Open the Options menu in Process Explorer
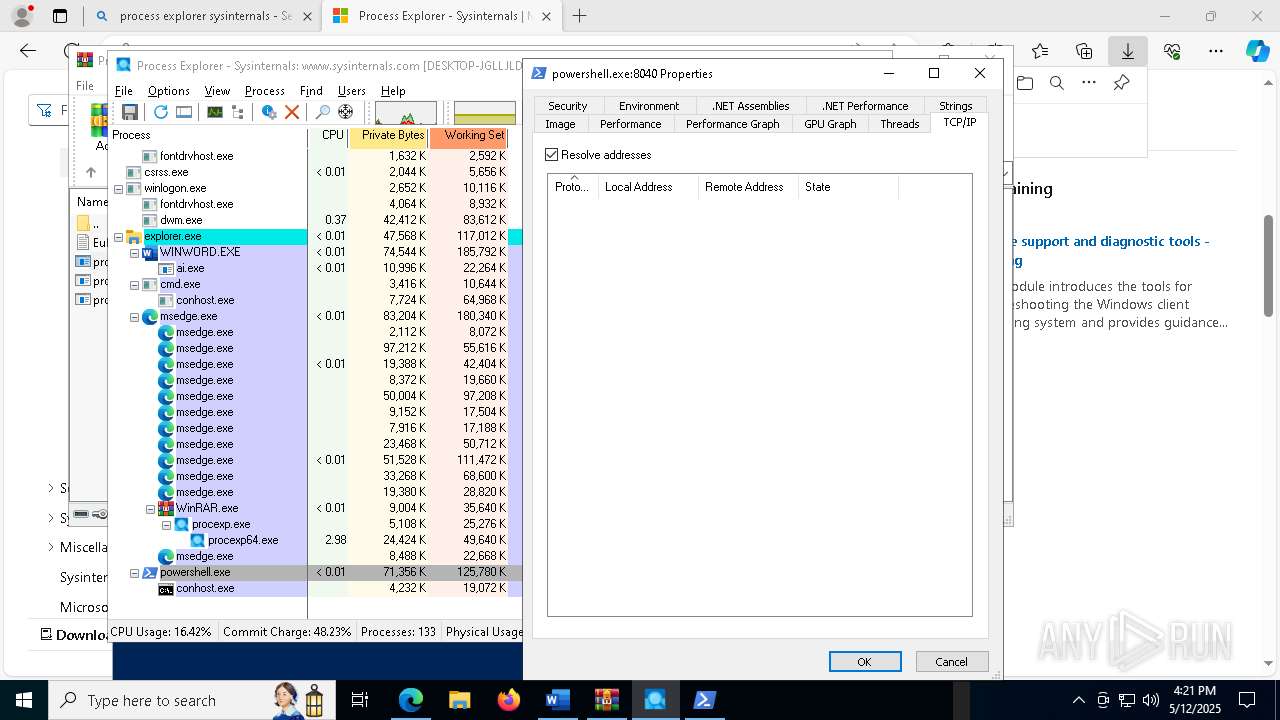 [168, 90]
